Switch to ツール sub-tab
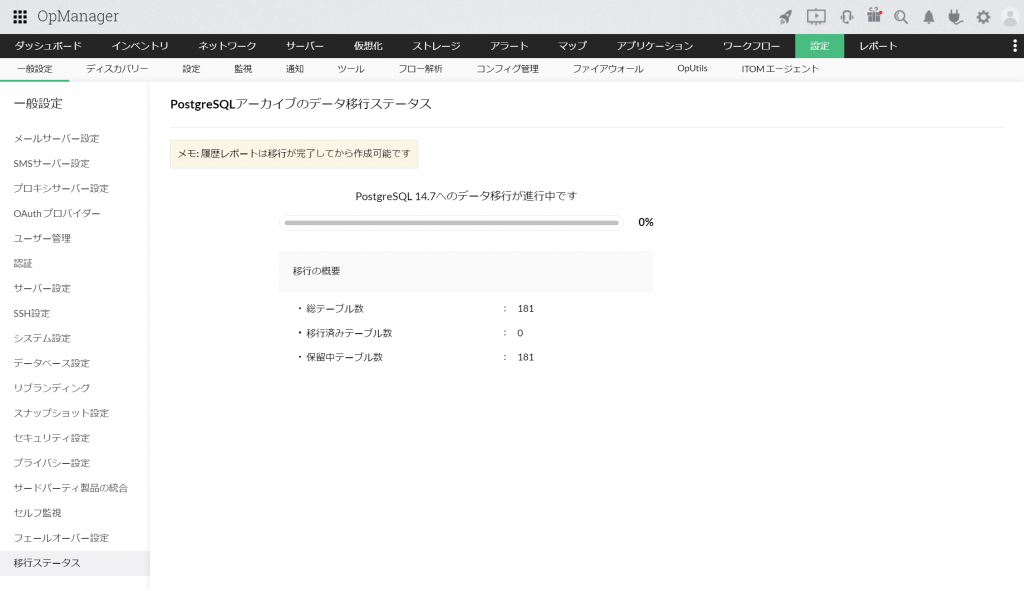 tap(351, 69)
